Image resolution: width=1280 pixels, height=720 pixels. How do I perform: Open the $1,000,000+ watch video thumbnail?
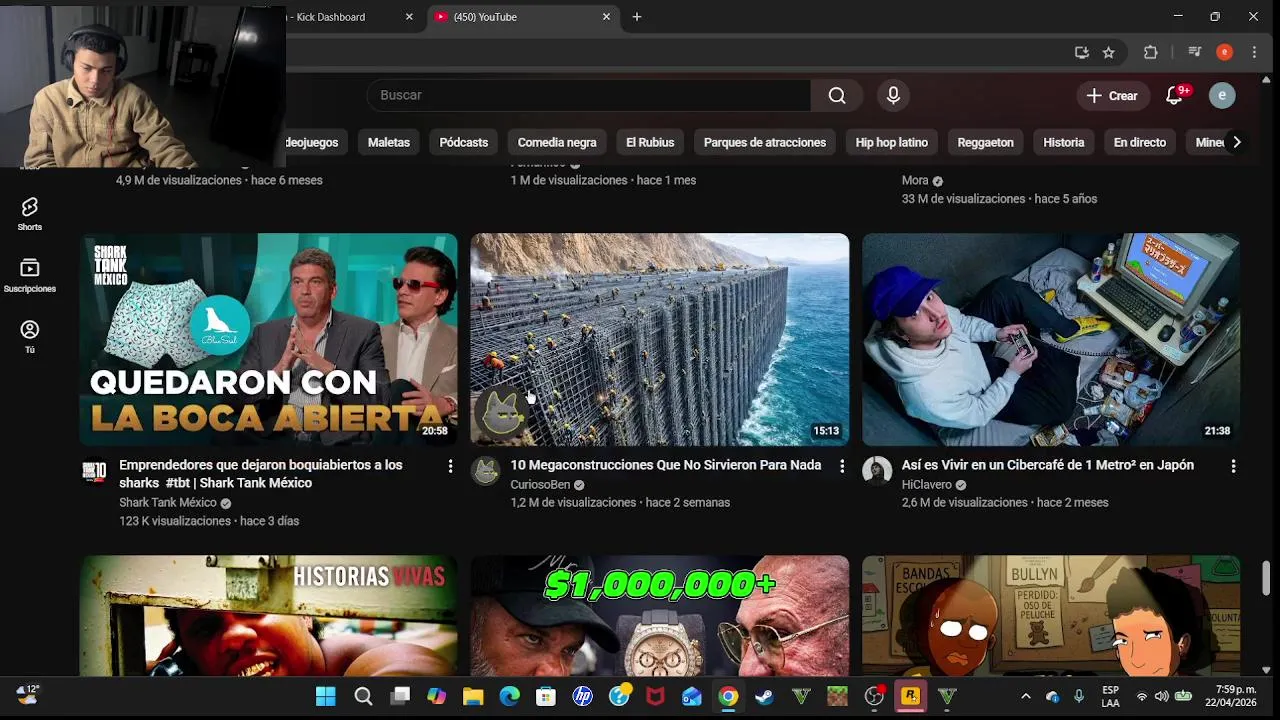(x=660, y=616)
